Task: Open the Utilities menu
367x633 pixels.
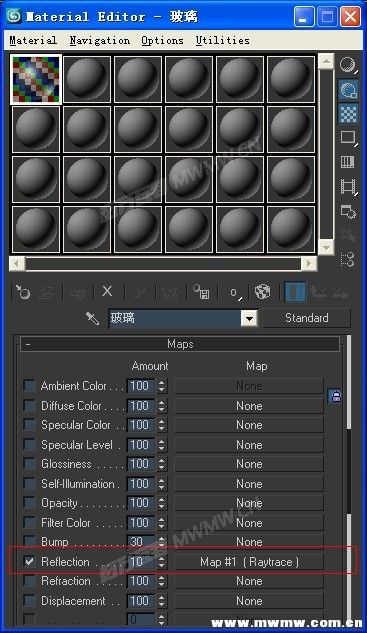Action: click(222, 40)
